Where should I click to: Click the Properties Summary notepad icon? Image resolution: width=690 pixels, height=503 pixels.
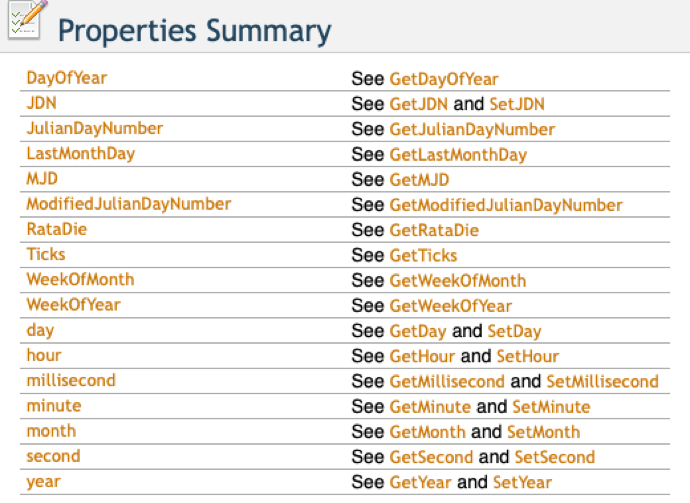point(25,22)
